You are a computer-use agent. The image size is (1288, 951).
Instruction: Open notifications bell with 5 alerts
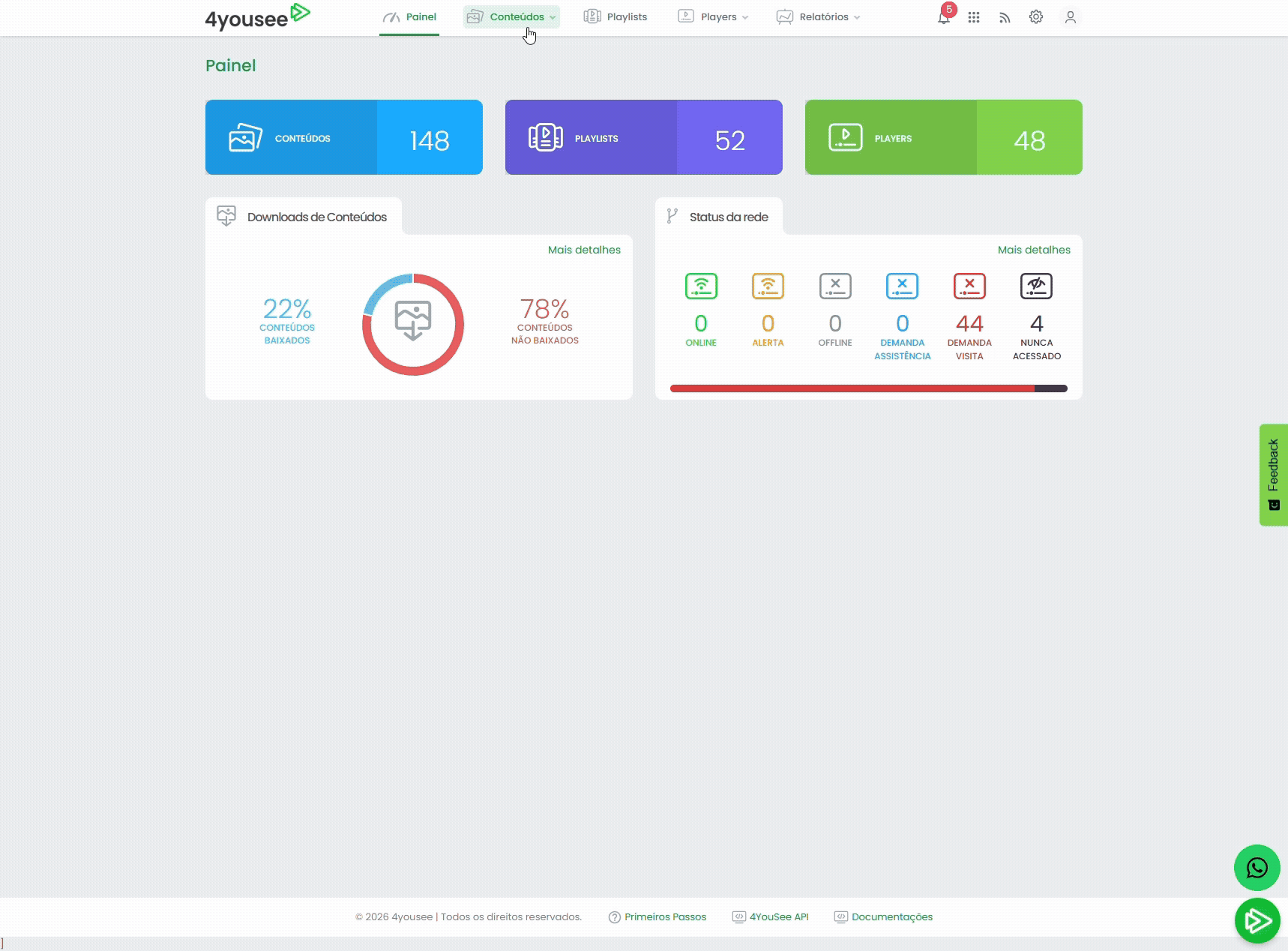click(x=945, y=16)
